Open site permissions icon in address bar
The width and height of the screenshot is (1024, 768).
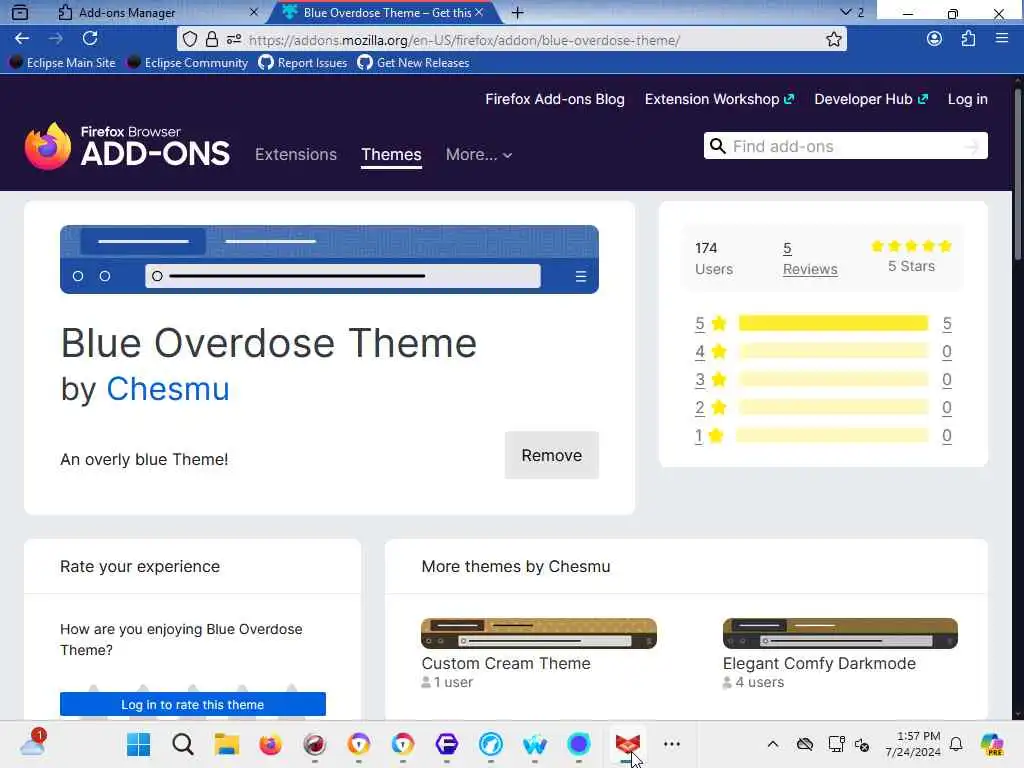click(234, 39)
